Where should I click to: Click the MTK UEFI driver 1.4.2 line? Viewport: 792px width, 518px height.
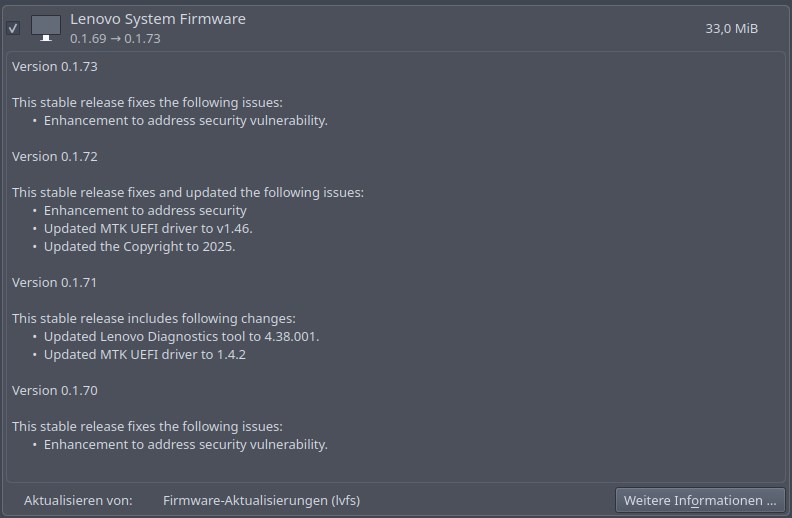click(x=144, y=354)
